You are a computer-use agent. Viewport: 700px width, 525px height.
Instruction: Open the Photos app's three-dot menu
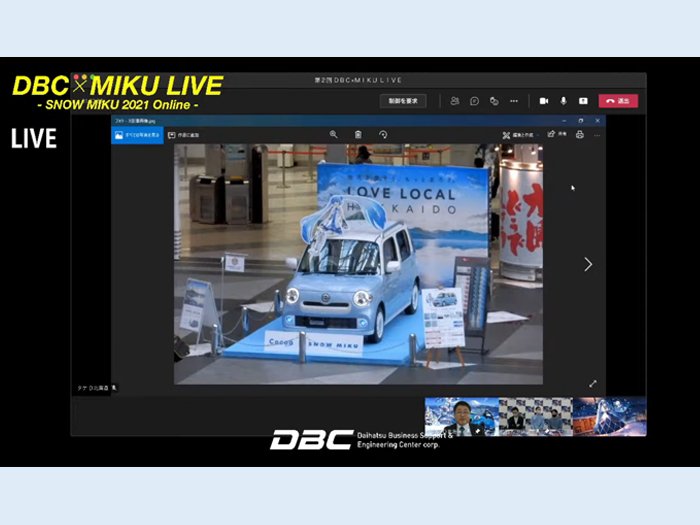point(597,135)
